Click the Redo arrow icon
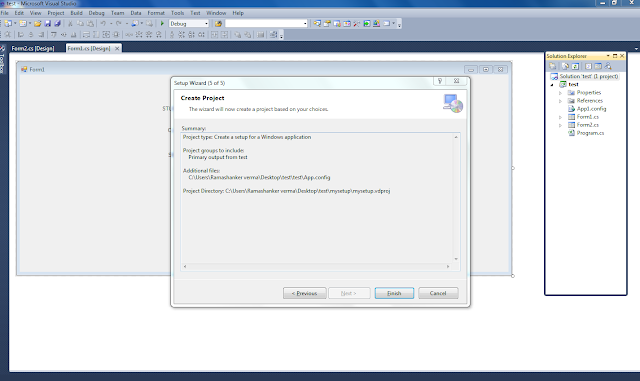This screenshot has height=381, width=640. coord(119,24)
